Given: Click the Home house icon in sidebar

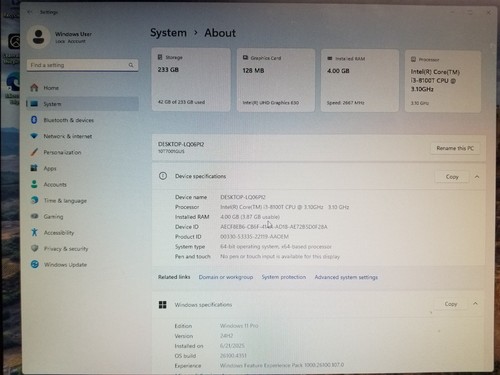Looking at the screenshot, I should (x=34, y=88).
